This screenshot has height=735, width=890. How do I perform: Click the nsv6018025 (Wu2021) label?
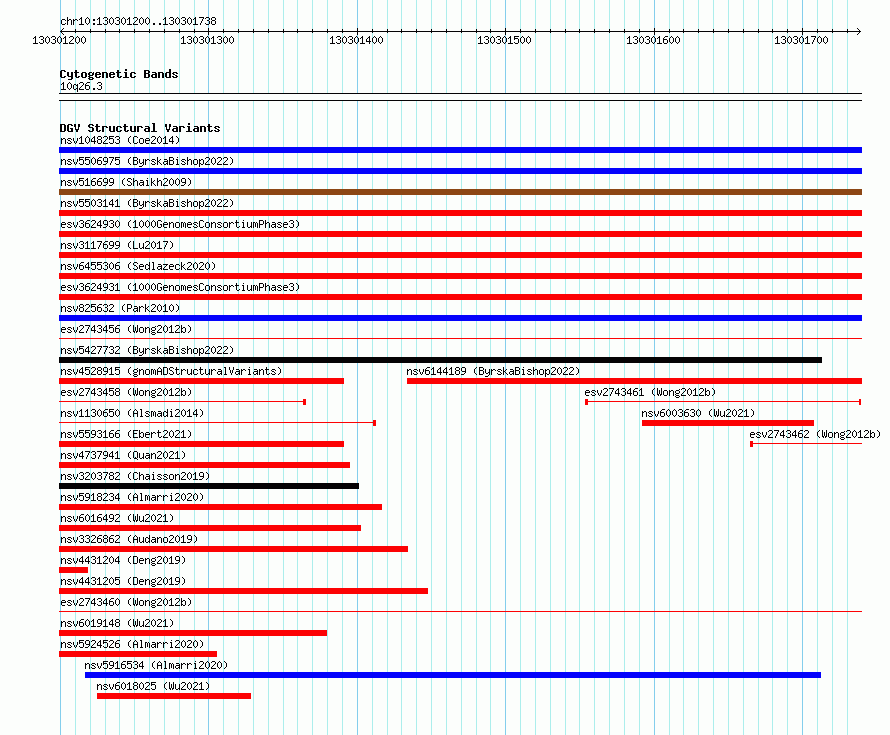click(153, 686)
